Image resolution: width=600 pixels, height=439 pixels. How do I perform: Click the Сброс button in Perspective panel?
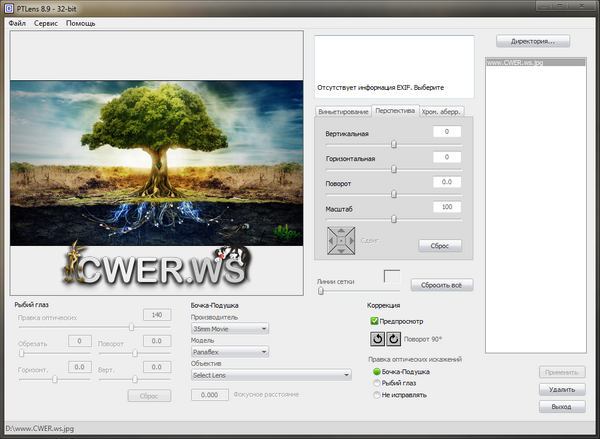(440, 246)
